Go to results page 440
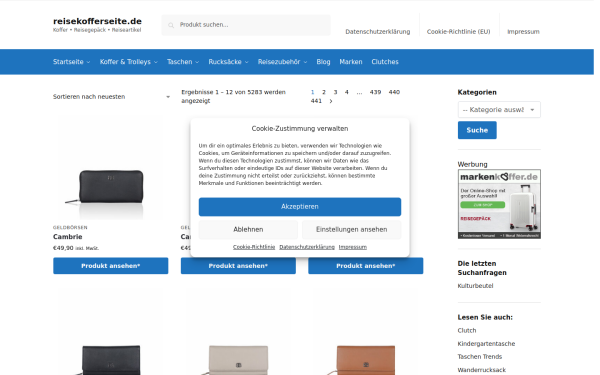Image resolution: width=600 pixels, height=375 pixels. point(394,92)
